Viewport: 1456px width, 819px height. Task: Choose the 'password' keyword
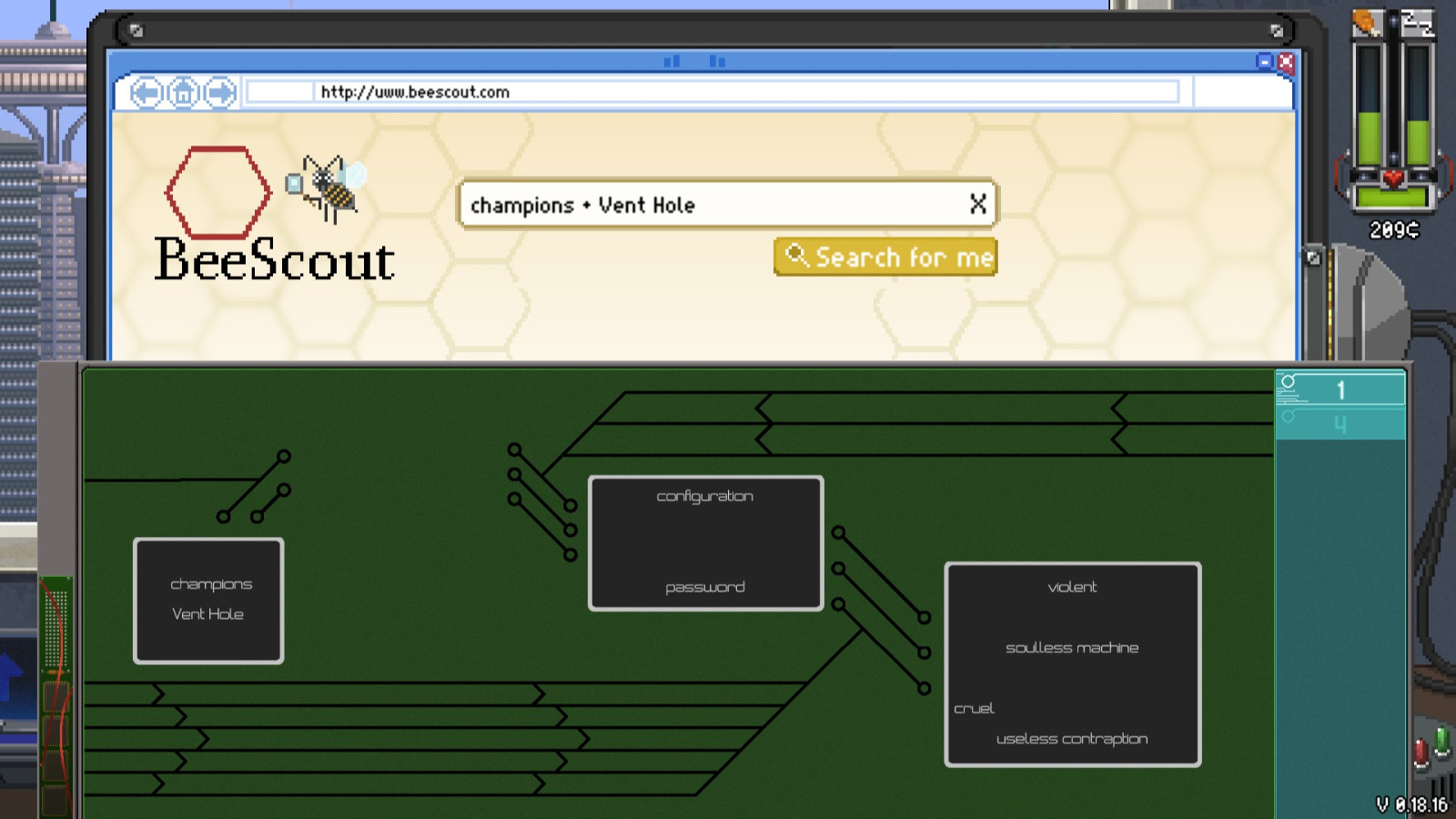point(705,587)
